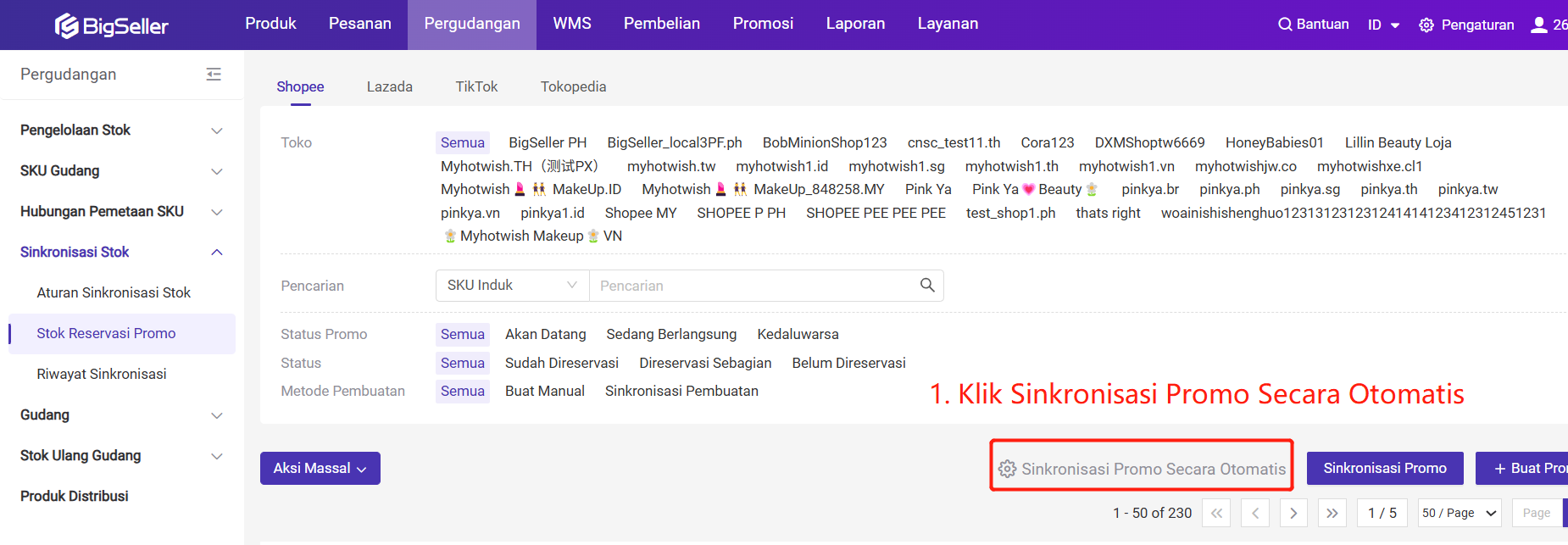
Task: Click the Pencarian search input field
Action: coord(754,286)
